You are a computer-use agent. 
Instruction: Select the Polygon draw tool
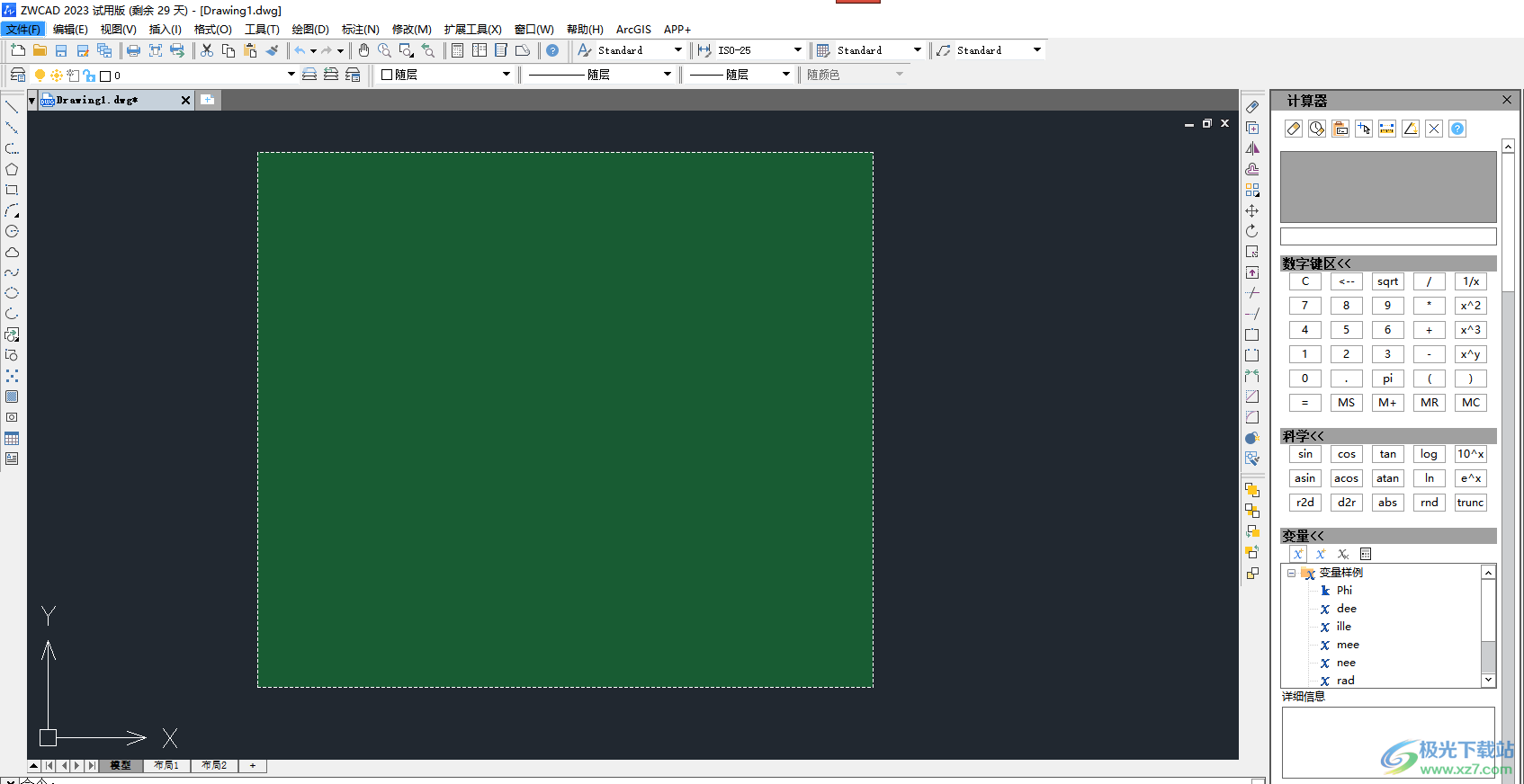pos(12,169)
